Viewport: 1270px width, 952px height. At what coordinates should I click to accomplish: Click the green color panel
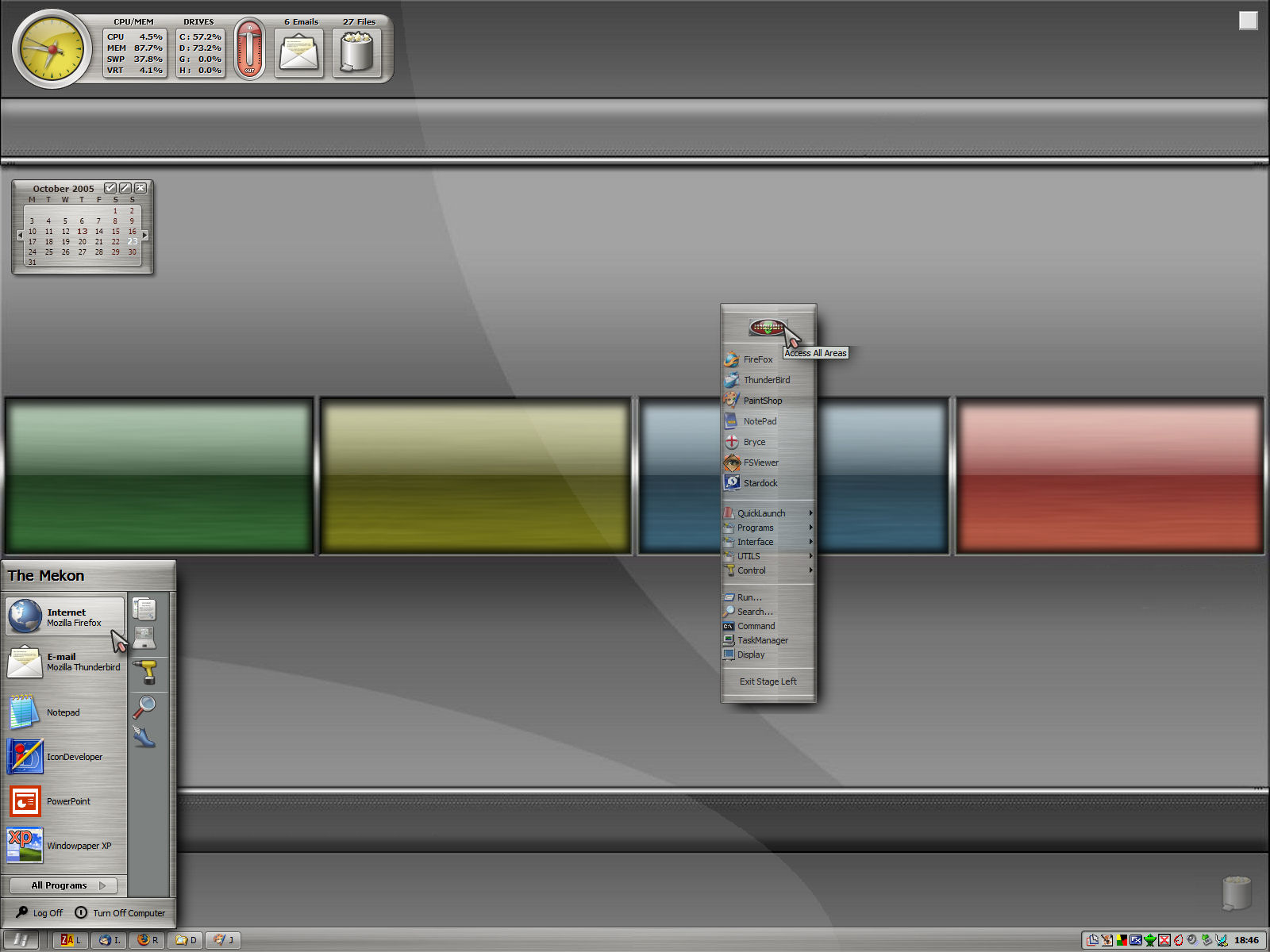tap(160, 475)
